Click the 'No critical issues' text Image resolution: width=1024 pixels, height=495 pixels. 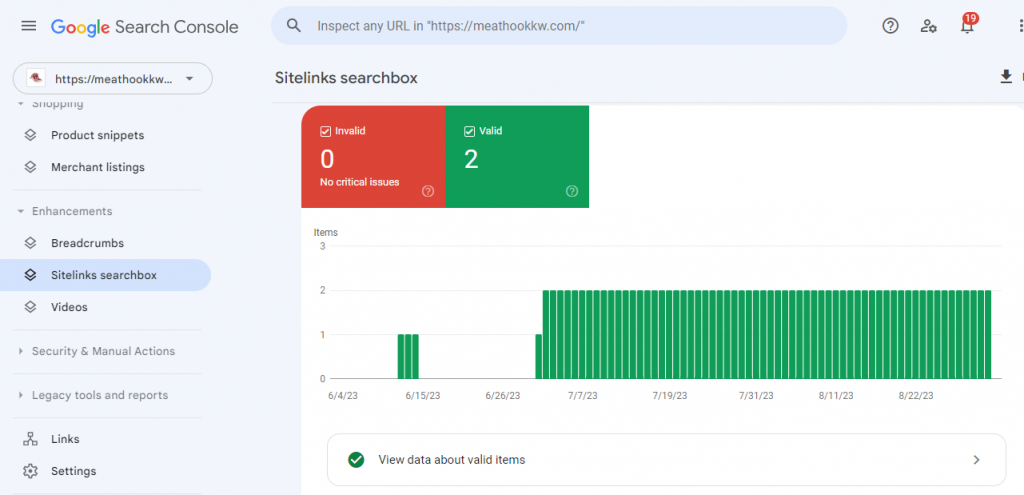pos(360,182)
